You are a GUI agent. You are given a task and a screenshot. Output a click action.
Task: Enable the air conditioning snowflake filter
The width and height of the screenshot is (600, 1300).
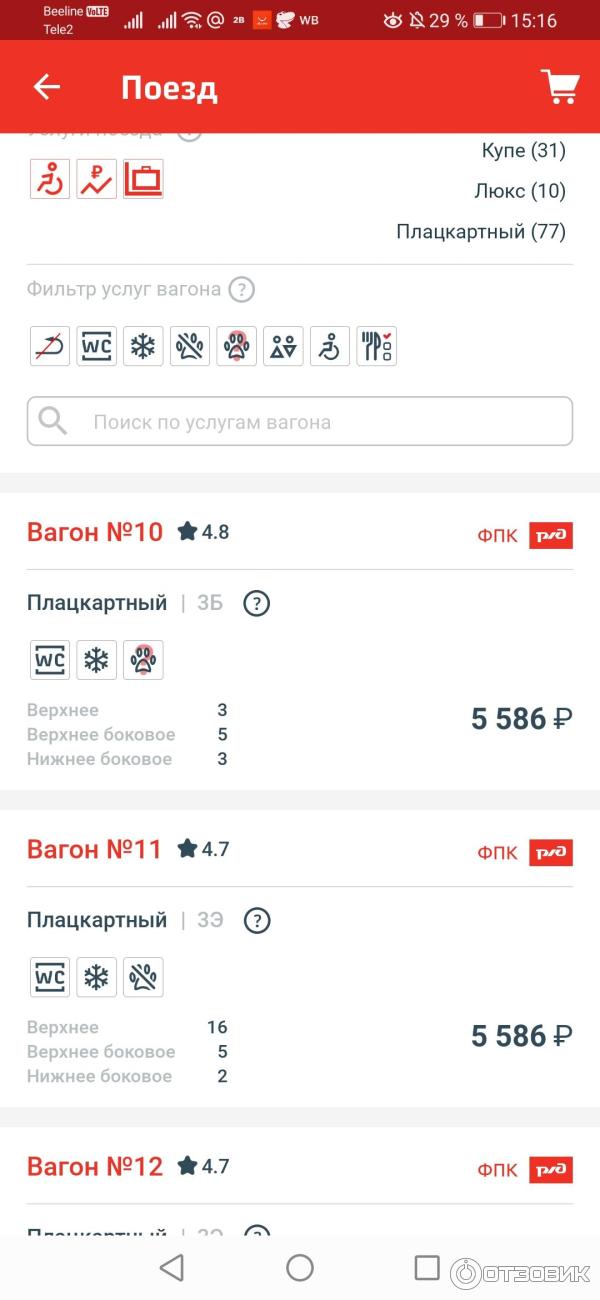coord(143,345)
